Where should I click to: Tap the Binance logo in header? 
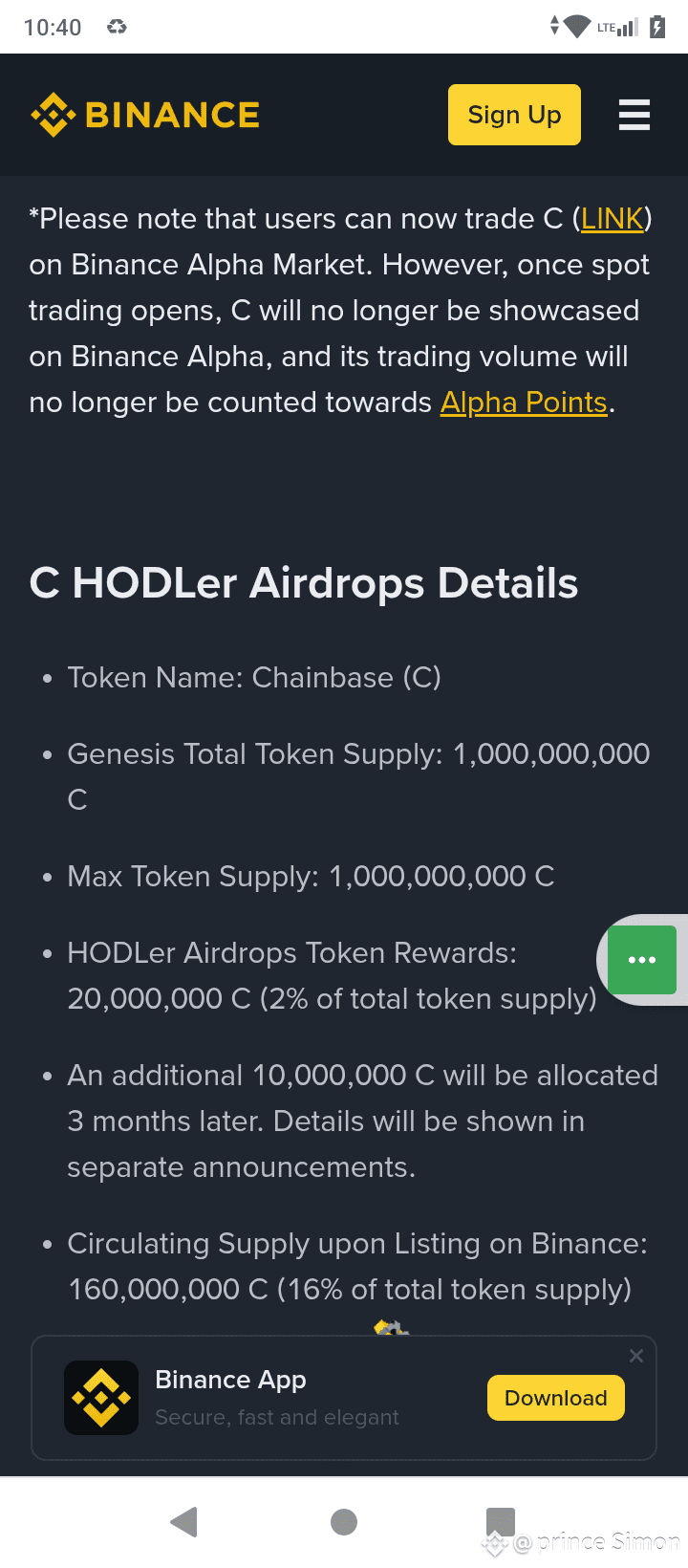point(145,115)
